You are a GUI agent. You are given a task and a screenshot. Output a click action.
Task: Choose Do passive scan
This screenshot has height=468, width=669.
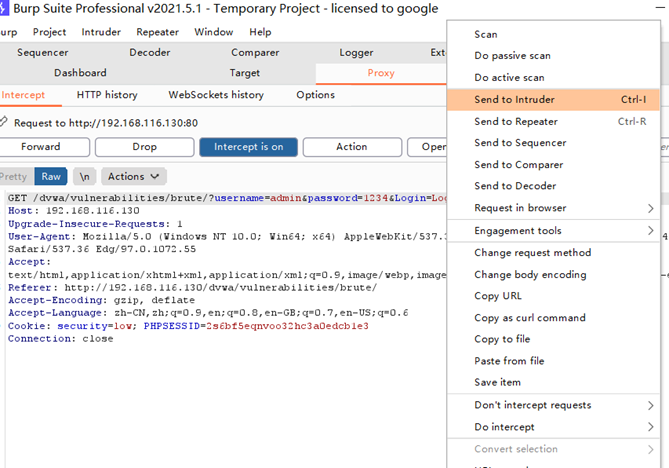[553, 55]
